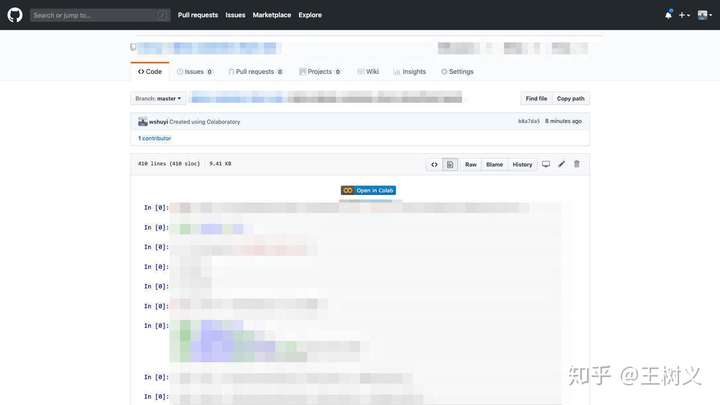Focus the Search or jump to field
The width and height of the screenshot is (720, 405).
100,15
